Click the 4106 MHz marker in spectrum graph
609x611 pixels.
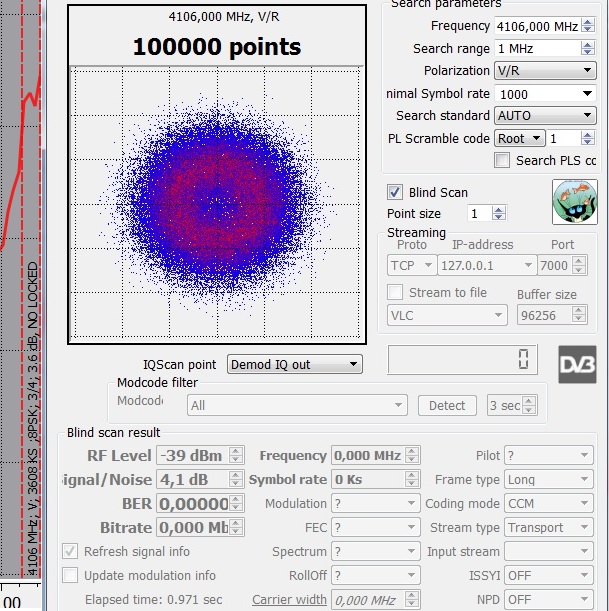point(33,419)
